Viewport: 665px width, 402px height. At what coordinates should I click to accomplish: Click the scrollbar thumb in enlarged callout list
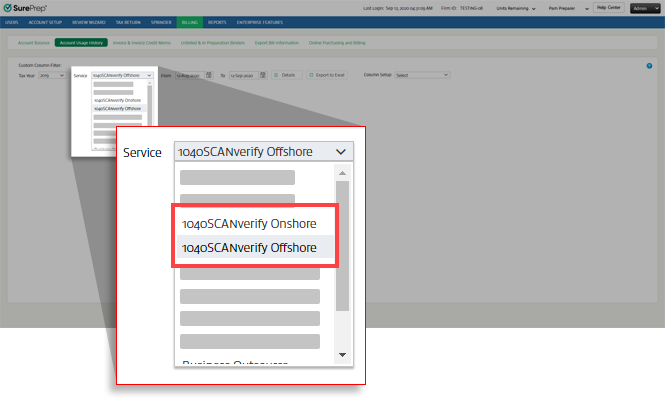[x=342, y=246]
